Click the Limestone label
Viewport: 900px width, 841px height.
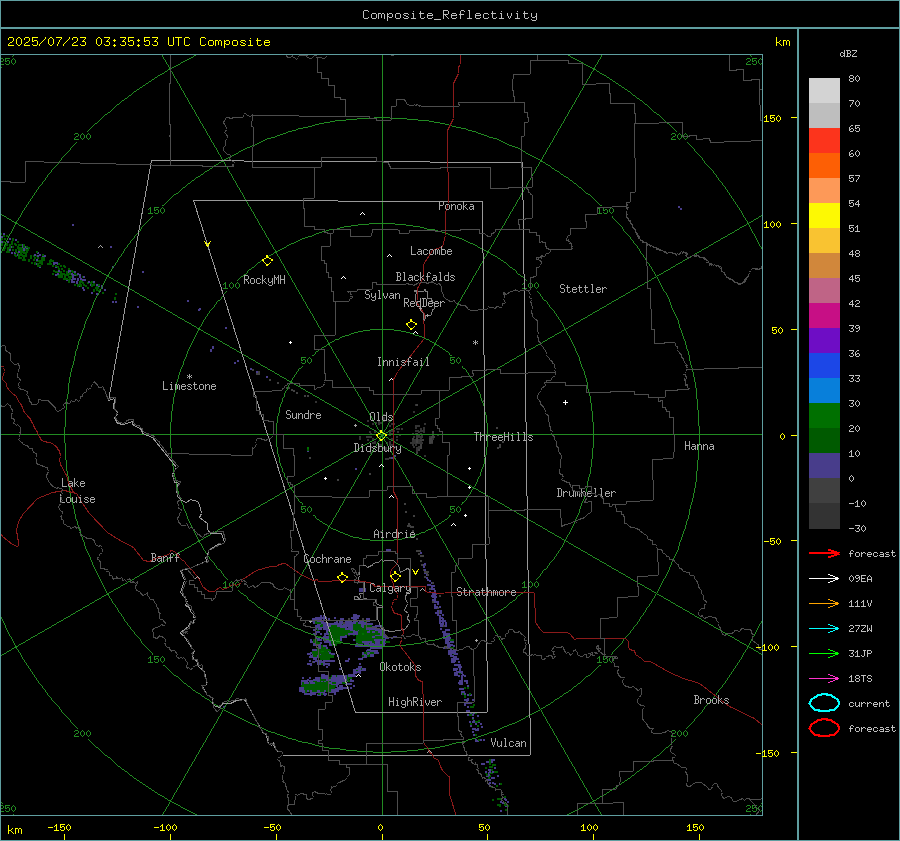(x=189, y=386)
